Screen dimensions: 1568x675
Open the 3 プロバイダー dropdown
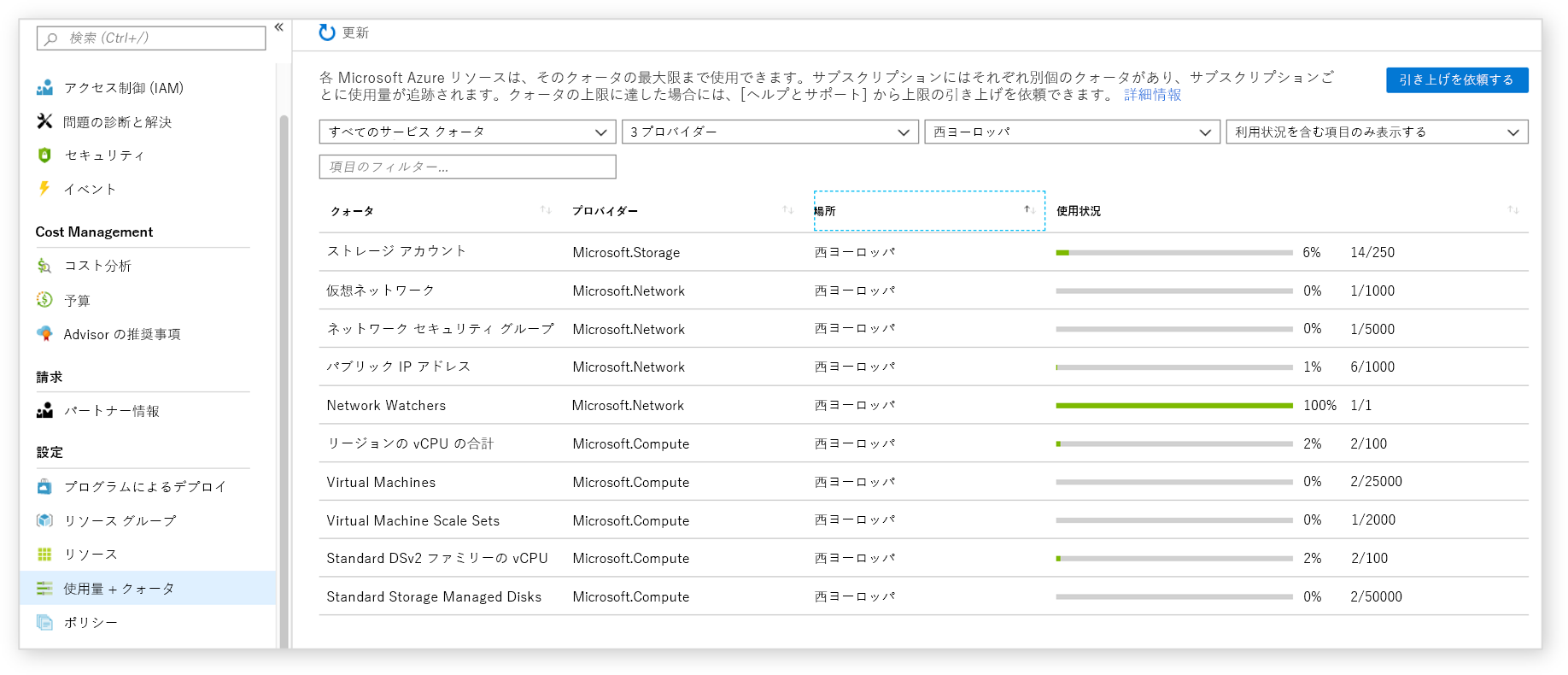click(x=770, y=132)
